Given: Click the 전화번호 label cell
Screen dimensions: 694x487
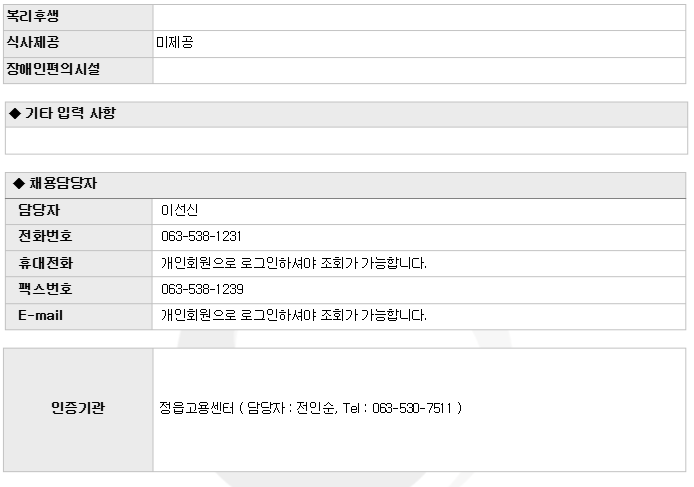Looking at the screenshot, I should 79,237.
